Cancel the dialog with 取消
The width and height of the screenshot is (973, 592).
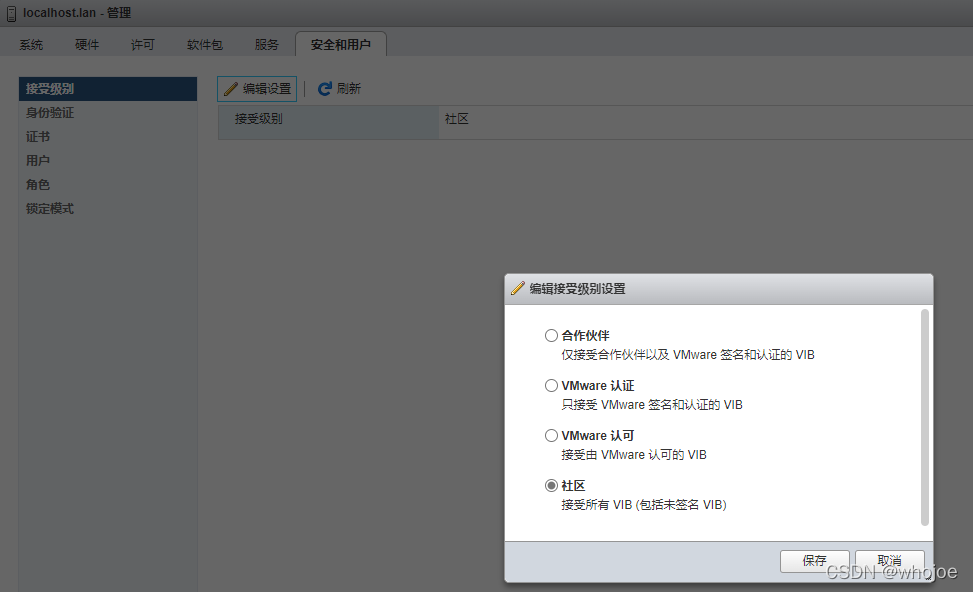click(889, 561)
